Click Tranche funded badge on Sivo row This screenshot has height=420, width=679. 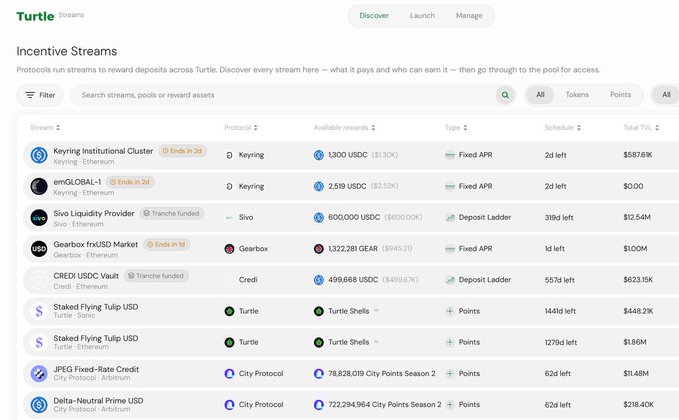click(x=171, y=213)
